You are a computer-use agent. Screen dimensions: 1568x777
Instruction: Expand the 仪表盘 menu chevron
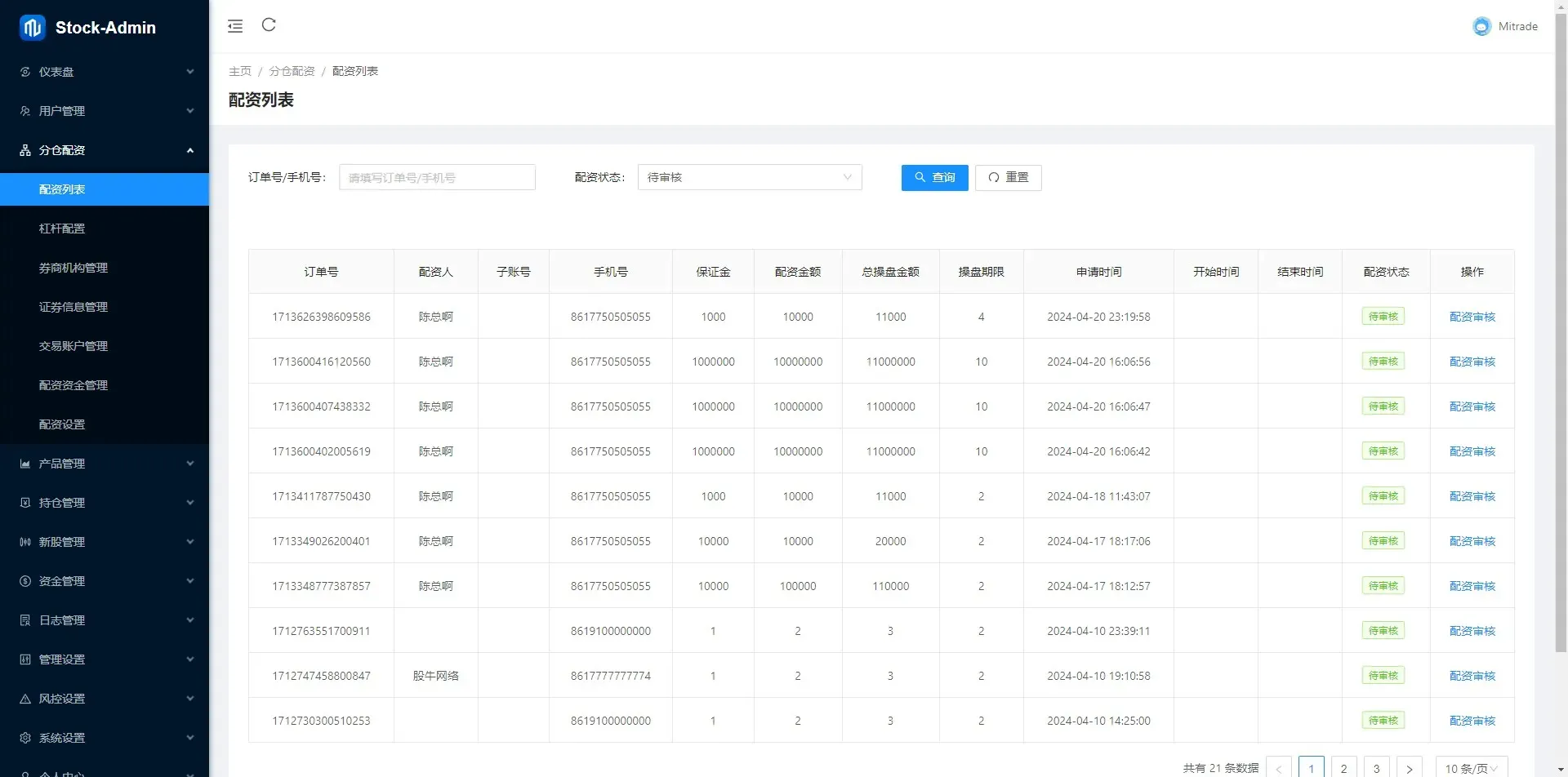pos(190,72)
